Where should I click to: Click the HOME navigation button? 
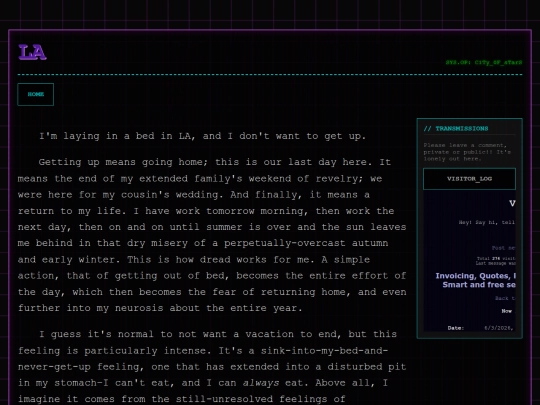coord(35,94)
